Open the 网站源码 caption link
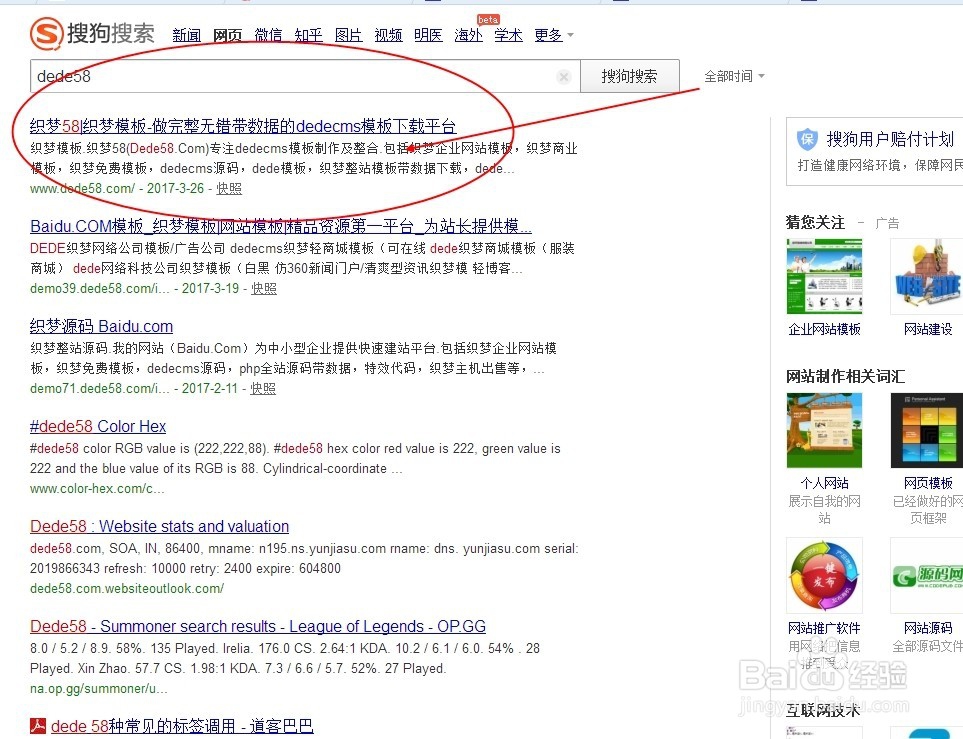Viewport: 963px width, 739px height. pyautogui.click(x=928, y=628)
